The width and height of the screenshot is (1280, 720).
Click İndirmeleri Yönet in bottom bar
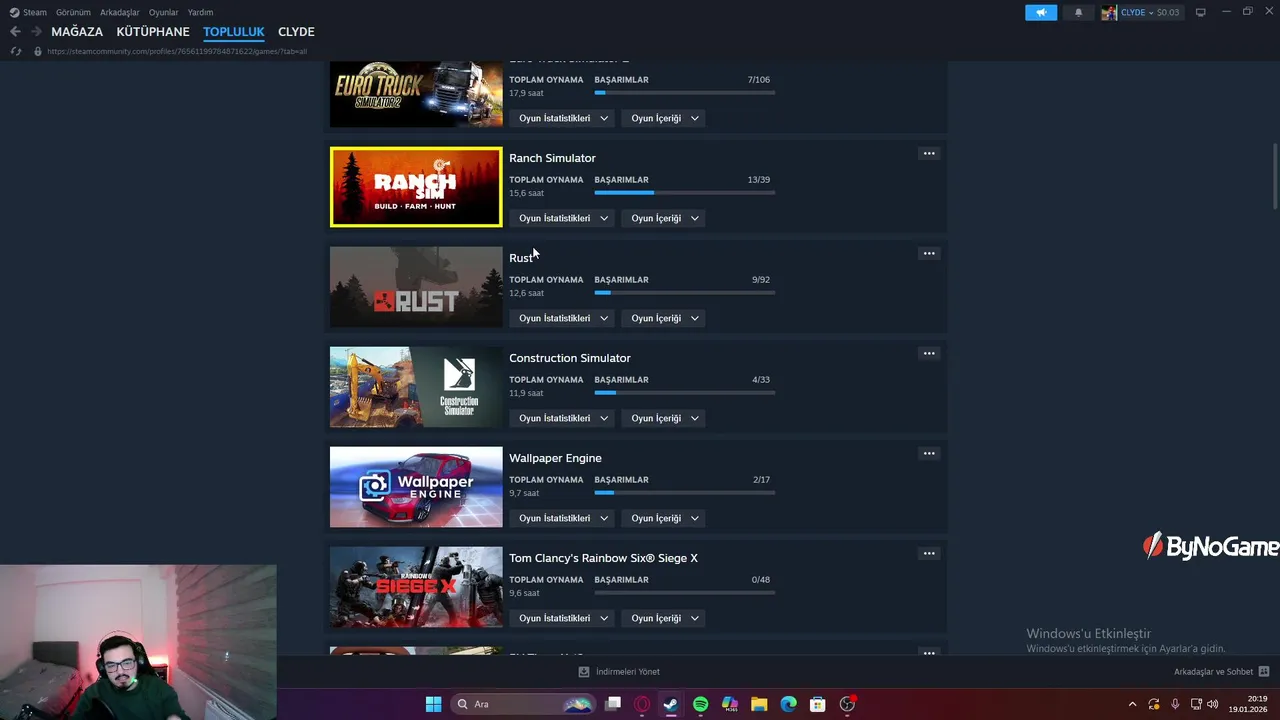[x=627, y=672]
